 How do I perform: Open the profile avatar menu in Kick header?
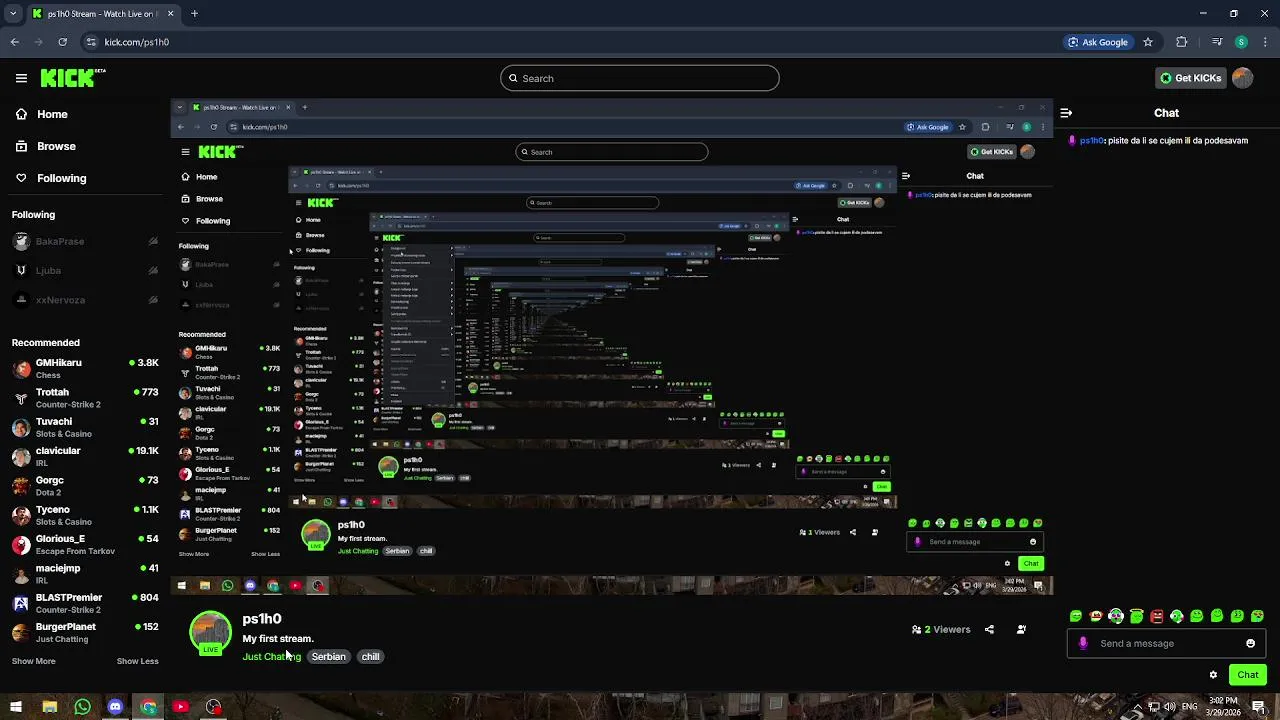[1242, 78]
